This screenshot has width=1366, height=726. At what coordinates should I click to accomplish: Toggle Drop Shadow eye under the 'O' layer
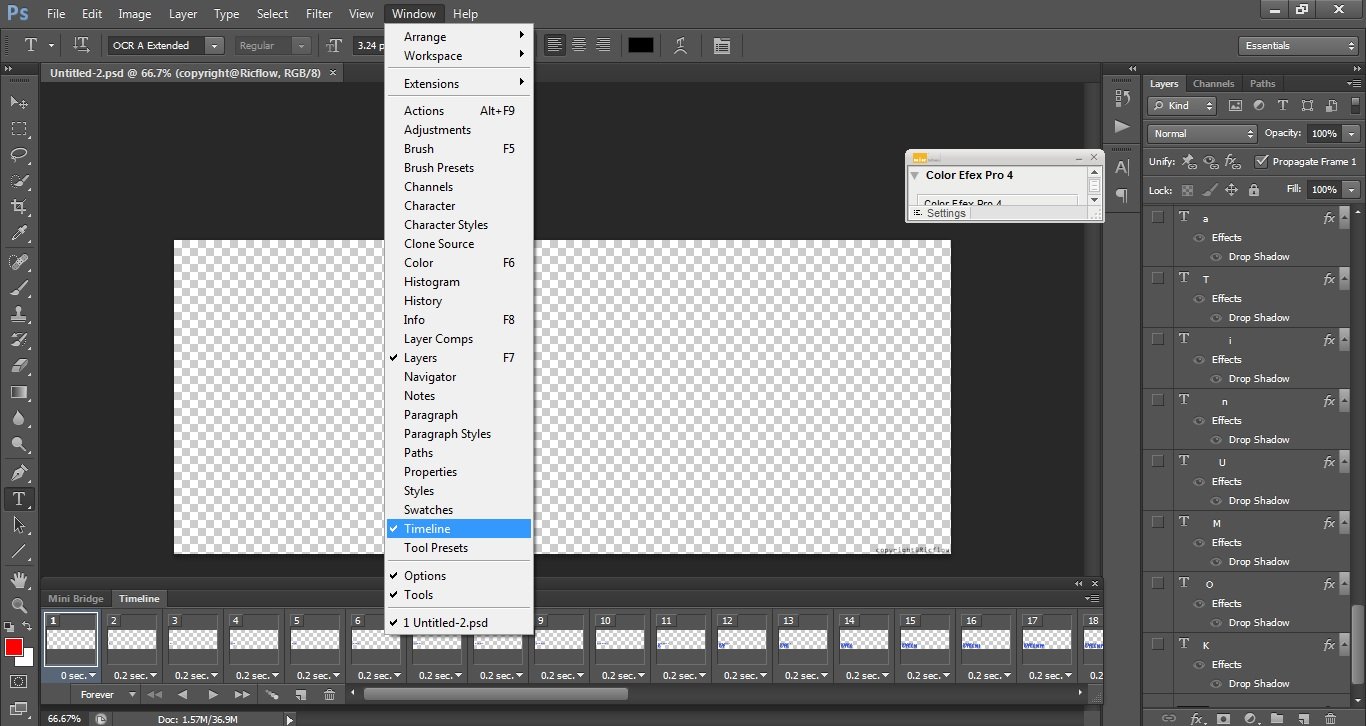(1217, 622)
